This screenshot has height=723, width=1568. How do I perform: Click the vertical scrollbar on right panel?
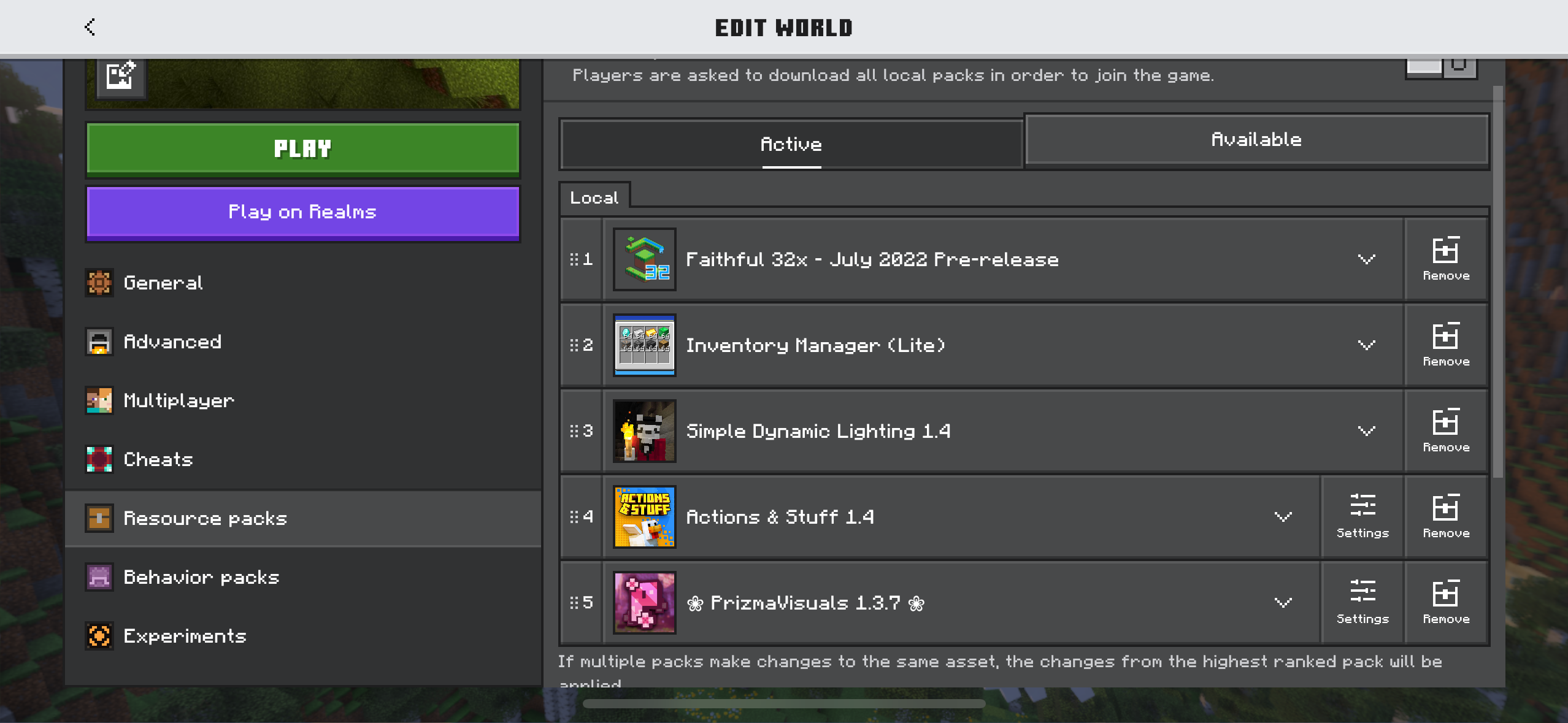pos(1497,282)
